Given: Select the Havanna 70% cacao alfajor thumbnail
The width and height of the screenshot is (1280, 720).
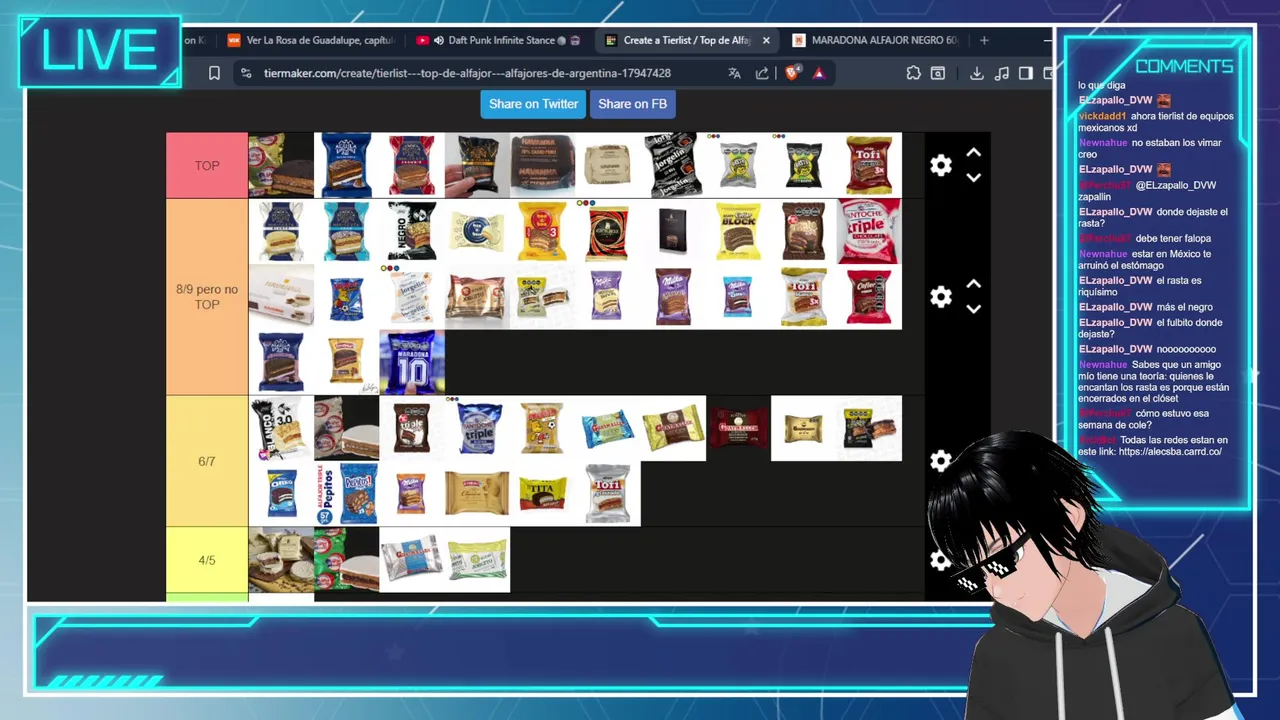Looking at the screenshot, I should (x=542, y=165).
